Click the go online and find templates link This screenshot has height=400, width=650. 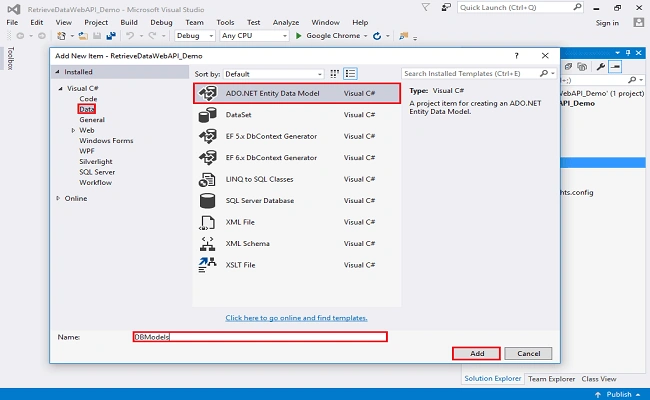[296, 318]
